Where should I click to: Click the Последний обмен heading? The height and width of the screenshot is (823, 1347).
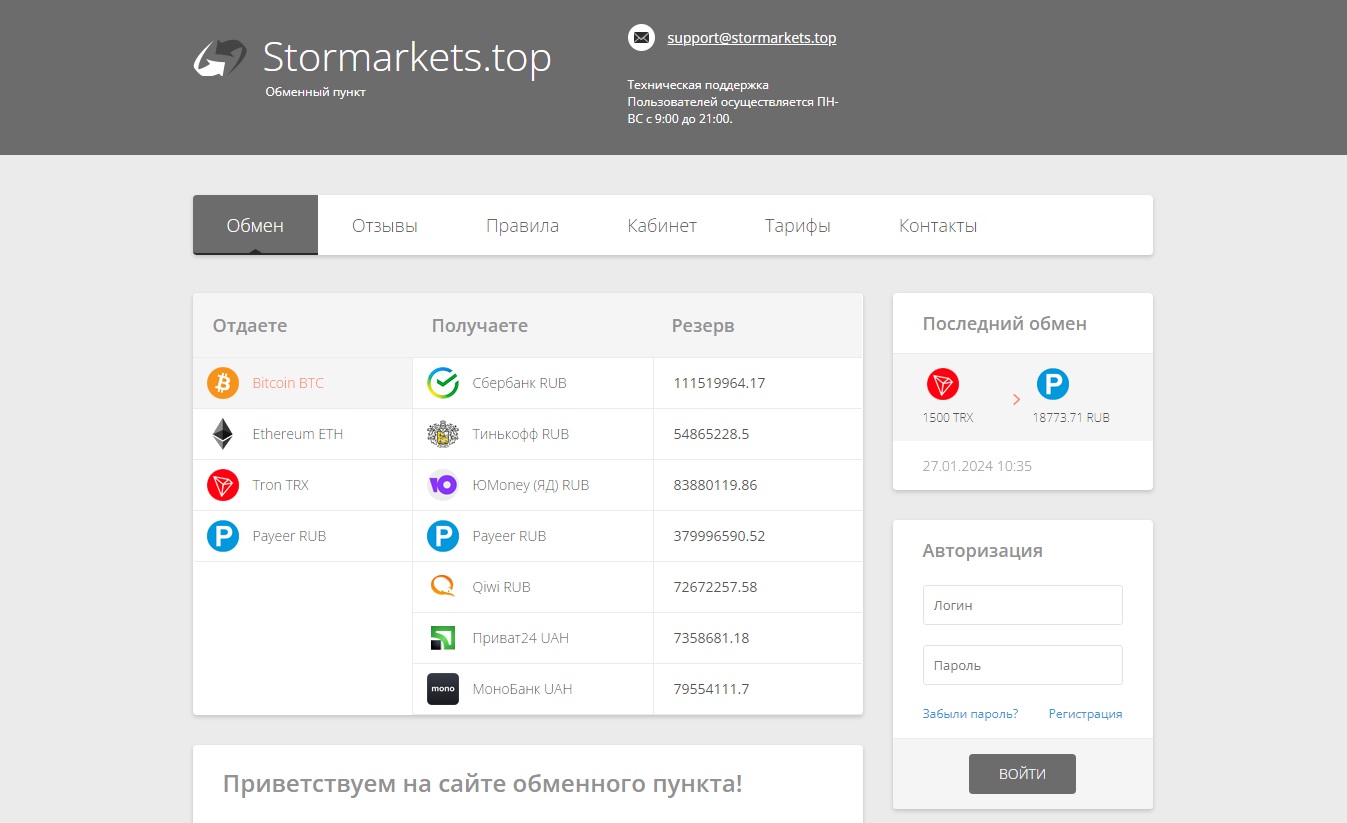pyautogui.click(x=1005, y=324)
